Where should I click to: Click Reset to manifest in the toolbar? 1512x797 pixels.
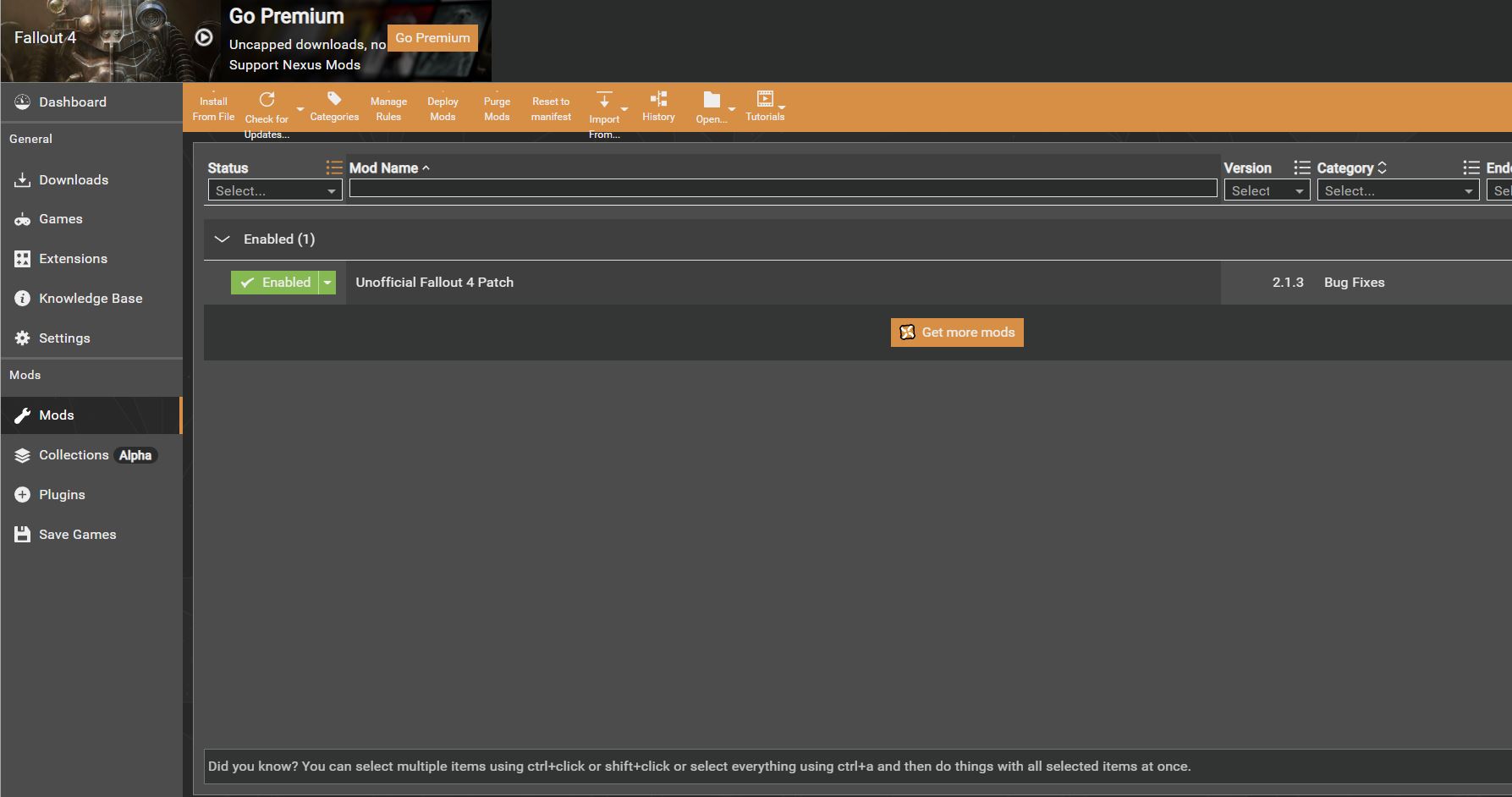551,108
